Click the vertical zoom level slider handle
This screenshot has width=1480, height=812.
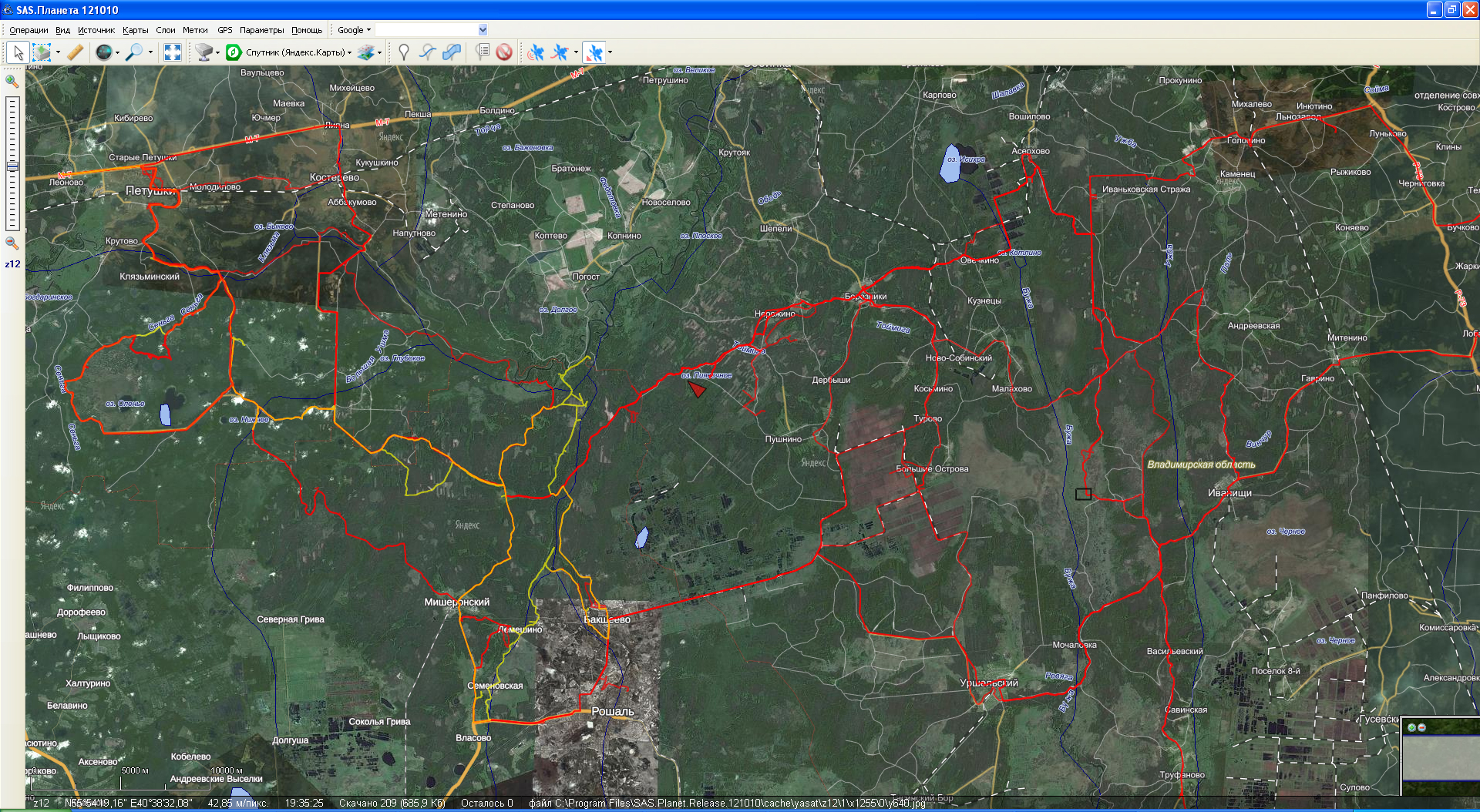click(12, 166)
